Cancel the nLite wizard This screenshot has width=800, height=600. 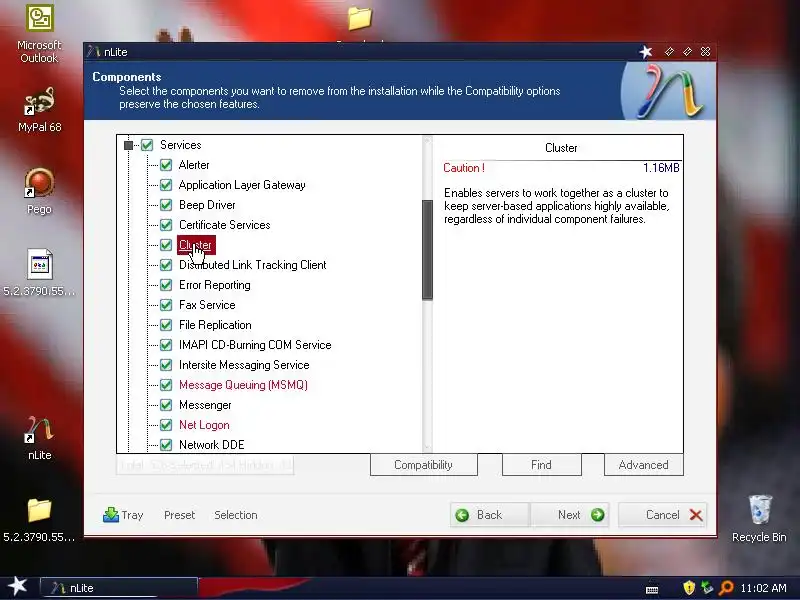pyautogui.click(x=662, y=515)
